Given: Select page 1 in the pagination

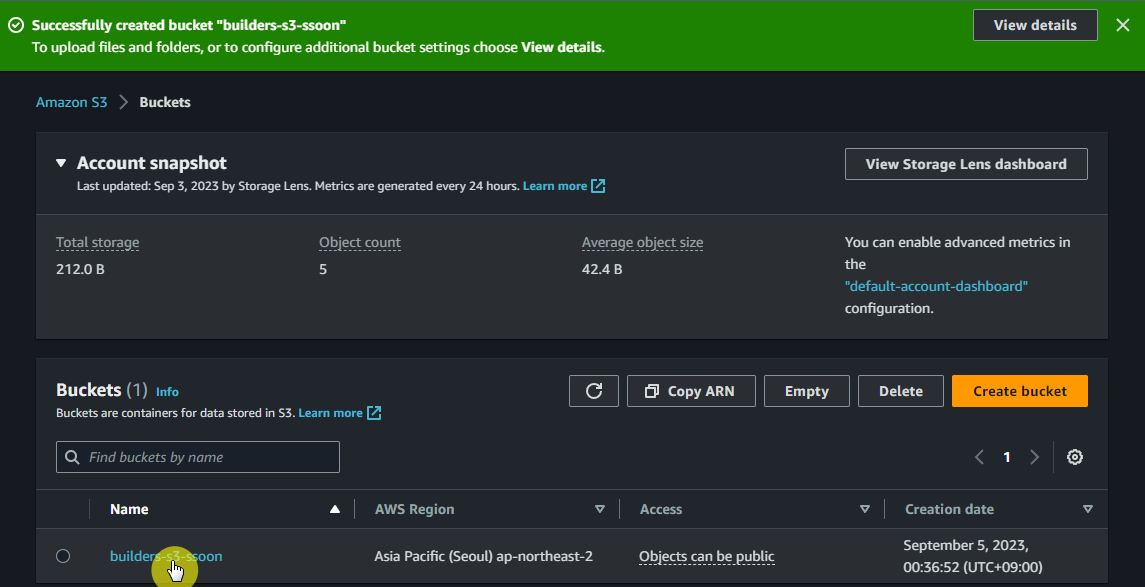Looking at the screenshot, I should 1007,457.
